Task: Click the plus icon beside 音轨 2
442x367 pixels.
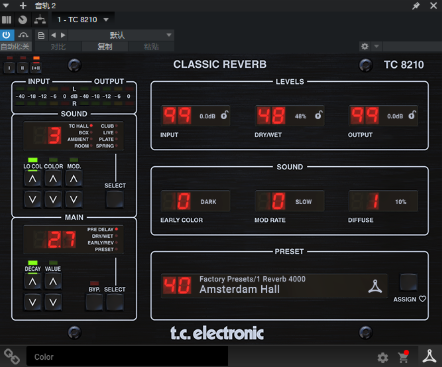Action: (x=23, y=6)
